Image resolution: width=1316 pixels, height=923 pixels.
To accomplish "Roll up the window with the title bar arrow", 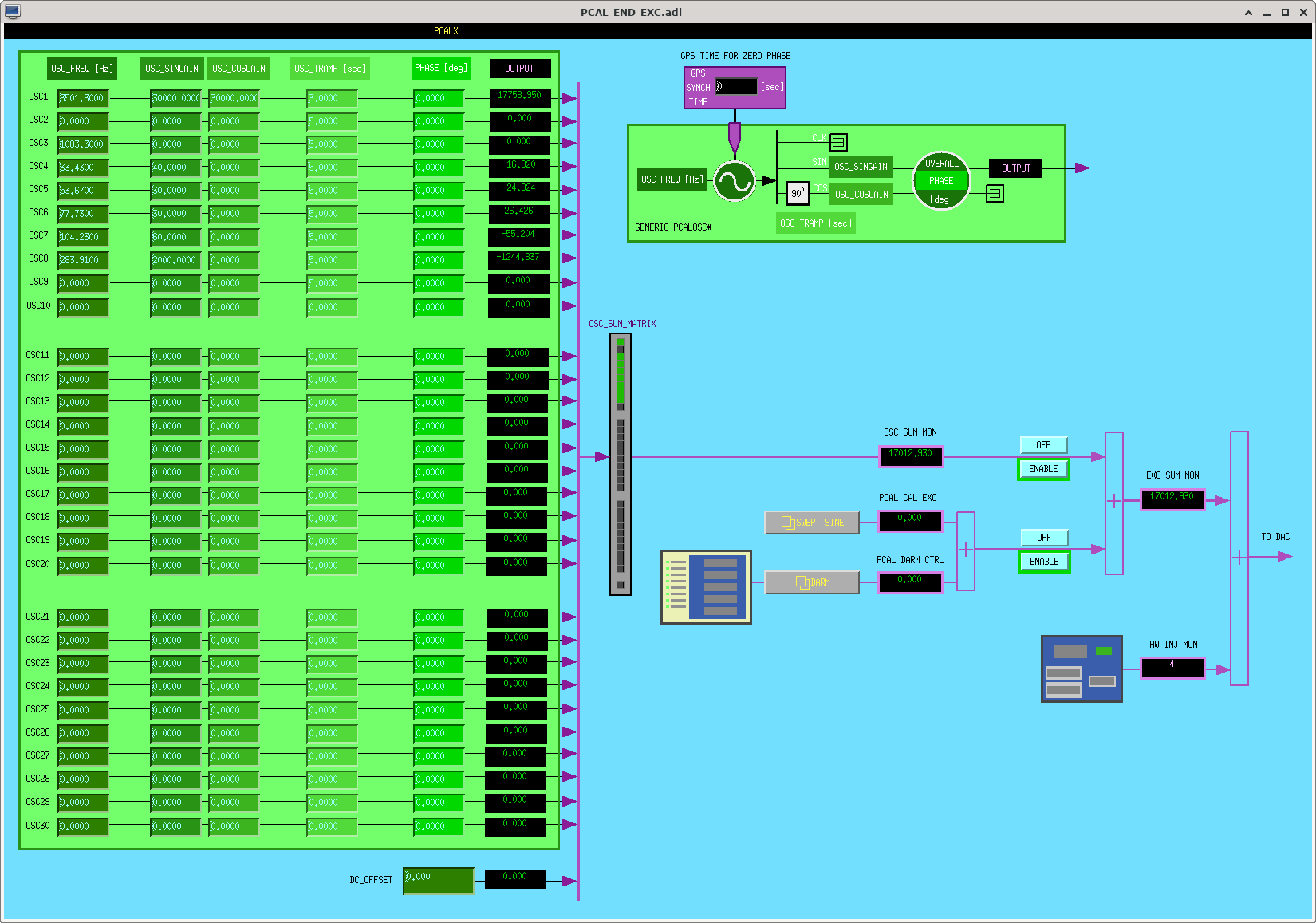I will [1248, 12].
